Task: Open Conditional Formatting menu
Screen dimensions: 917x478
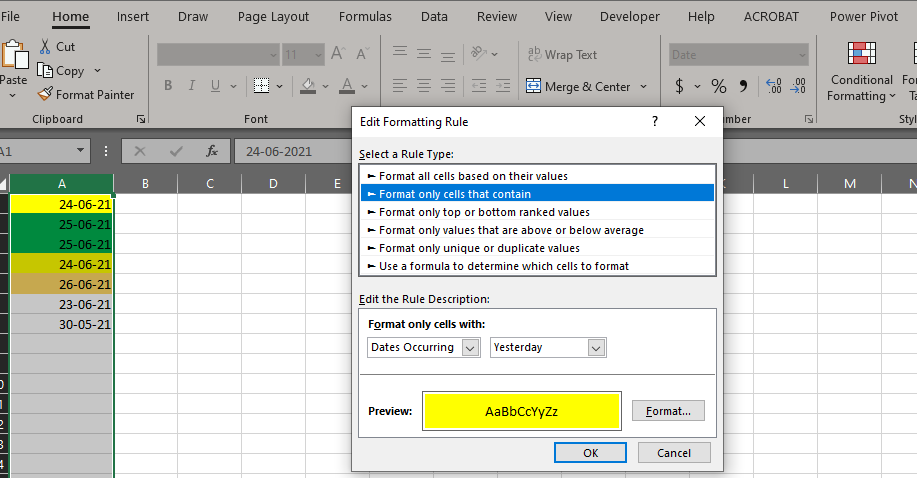Action: 861,71
